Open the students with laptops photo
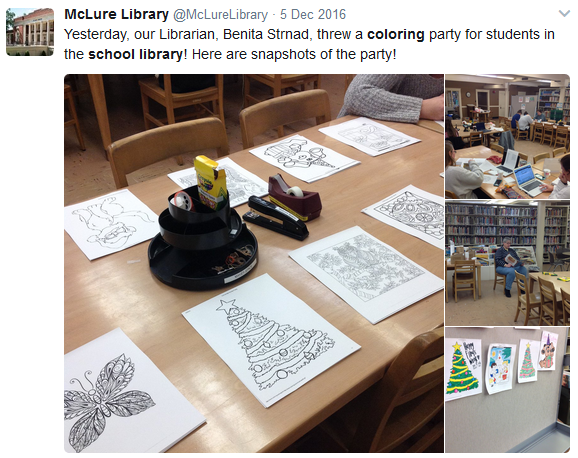Screen dimensions: 578x458 [508, 136]
